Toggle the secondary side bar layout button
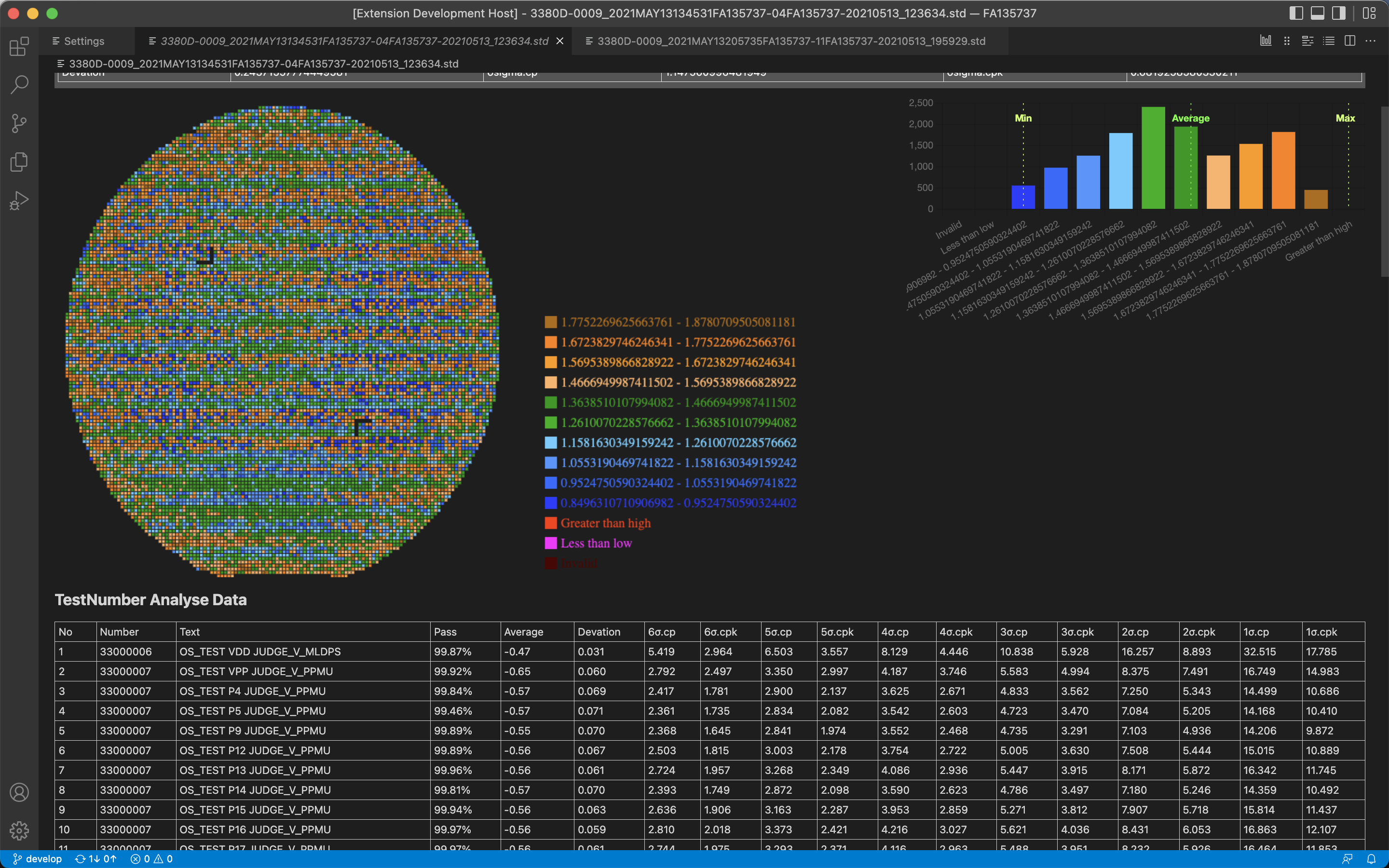This screenshot has height=868, width=1389. [1338, 13]
